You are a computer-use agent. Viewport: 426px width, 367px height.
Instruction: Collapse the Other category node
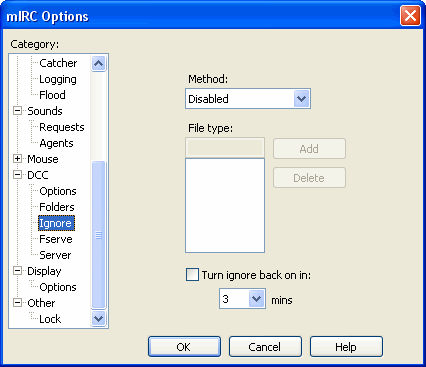[x=17, y=303]
